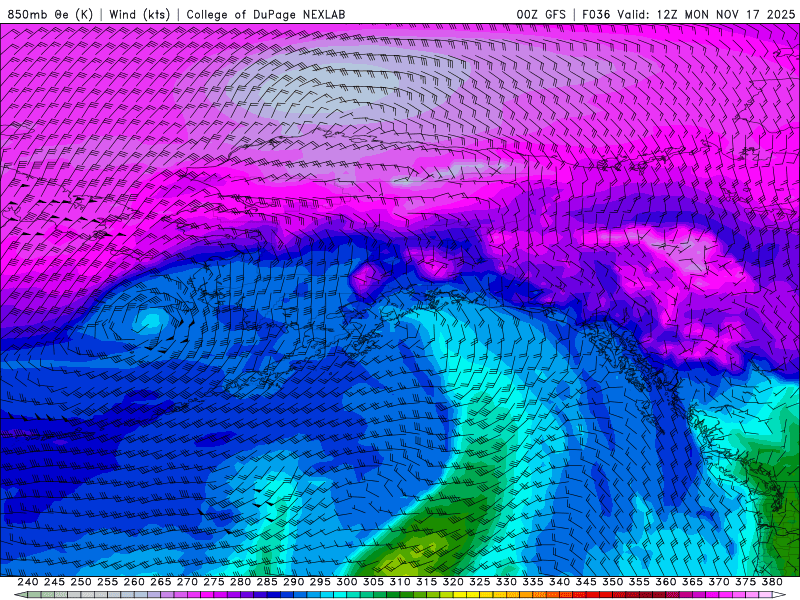The height and width of the screenshot is (600, 800).
Task: Click the 340 colorbar scale label
Action: click(x=559, y=582)
